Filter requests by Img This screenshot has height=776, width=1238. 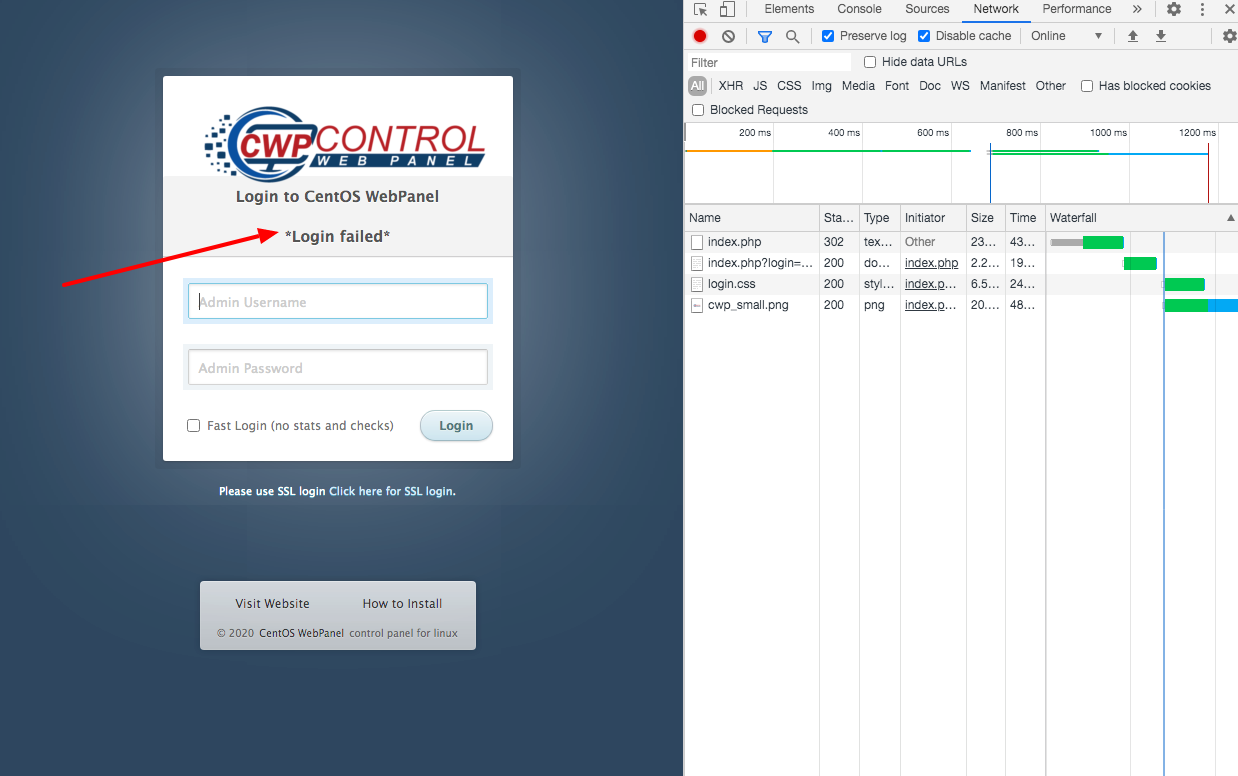point(822,86)
